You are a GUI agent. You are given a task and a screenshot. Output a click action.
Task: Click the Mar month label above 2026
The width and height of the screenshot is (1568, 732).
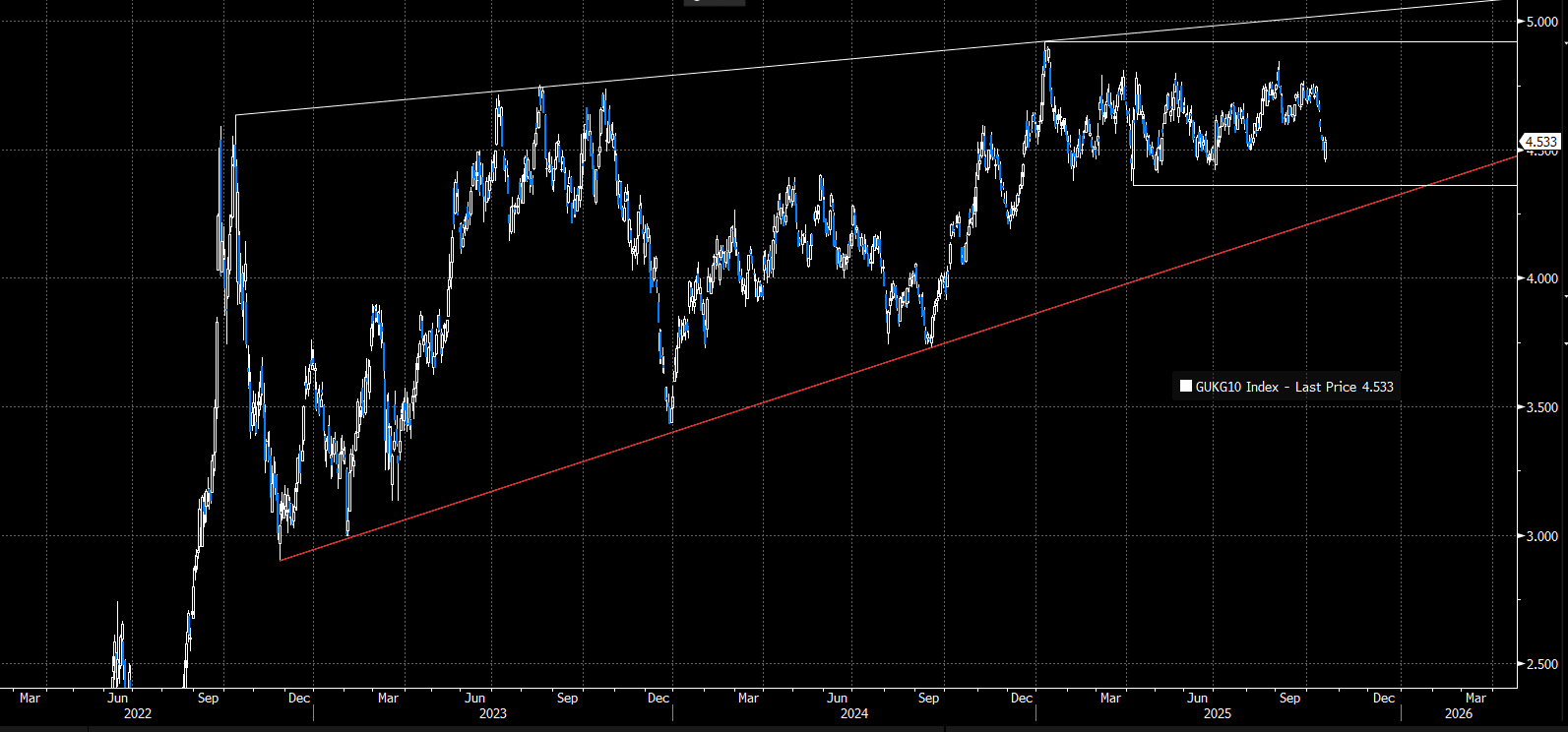coord(1475,698)
